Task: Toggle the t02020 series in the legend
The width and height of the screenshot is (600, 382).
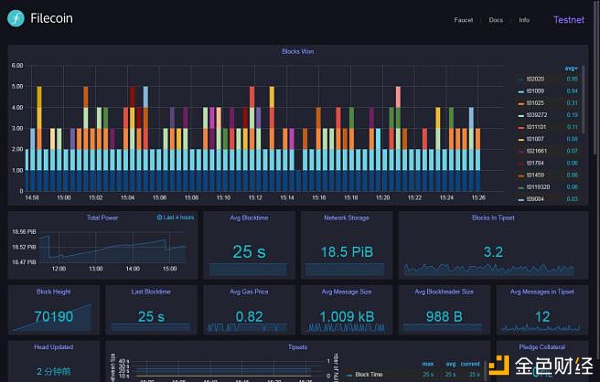Action: tap(535, 79)
